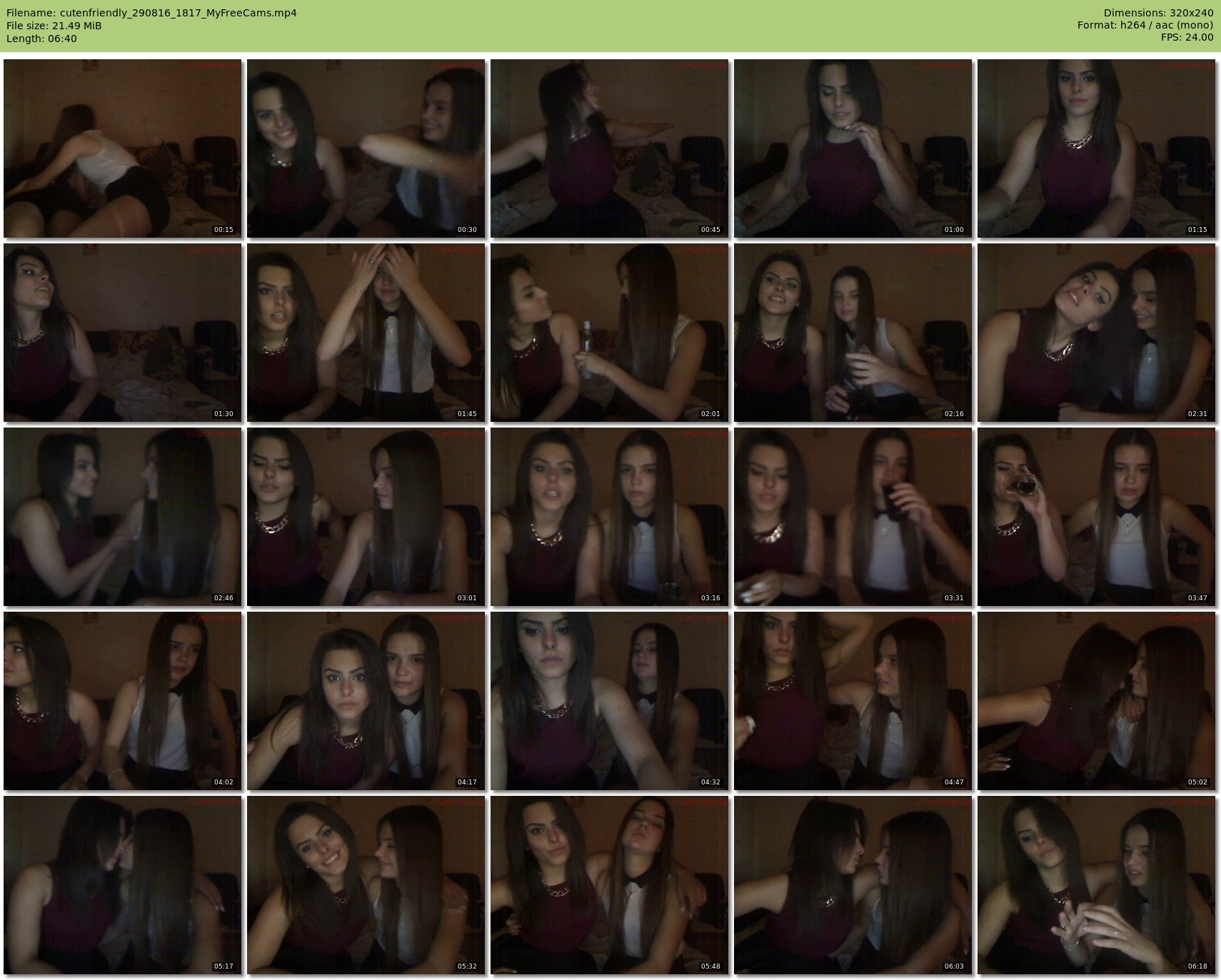Viewport: 1221px width, 980px height.
Task: Click the frame marked 05:02
Action: 1096,701
